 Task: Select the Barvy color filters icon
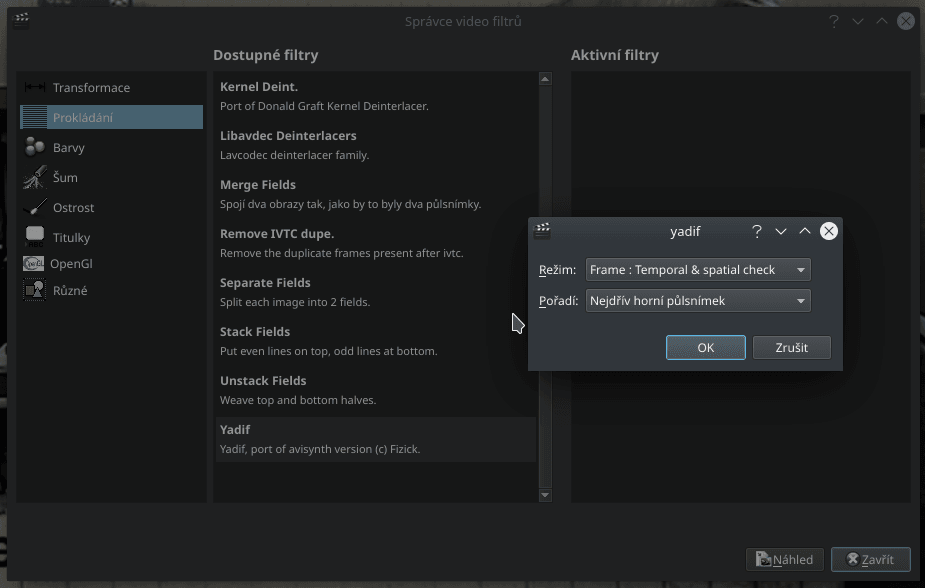pyautogui.click(x=36, y=147)
